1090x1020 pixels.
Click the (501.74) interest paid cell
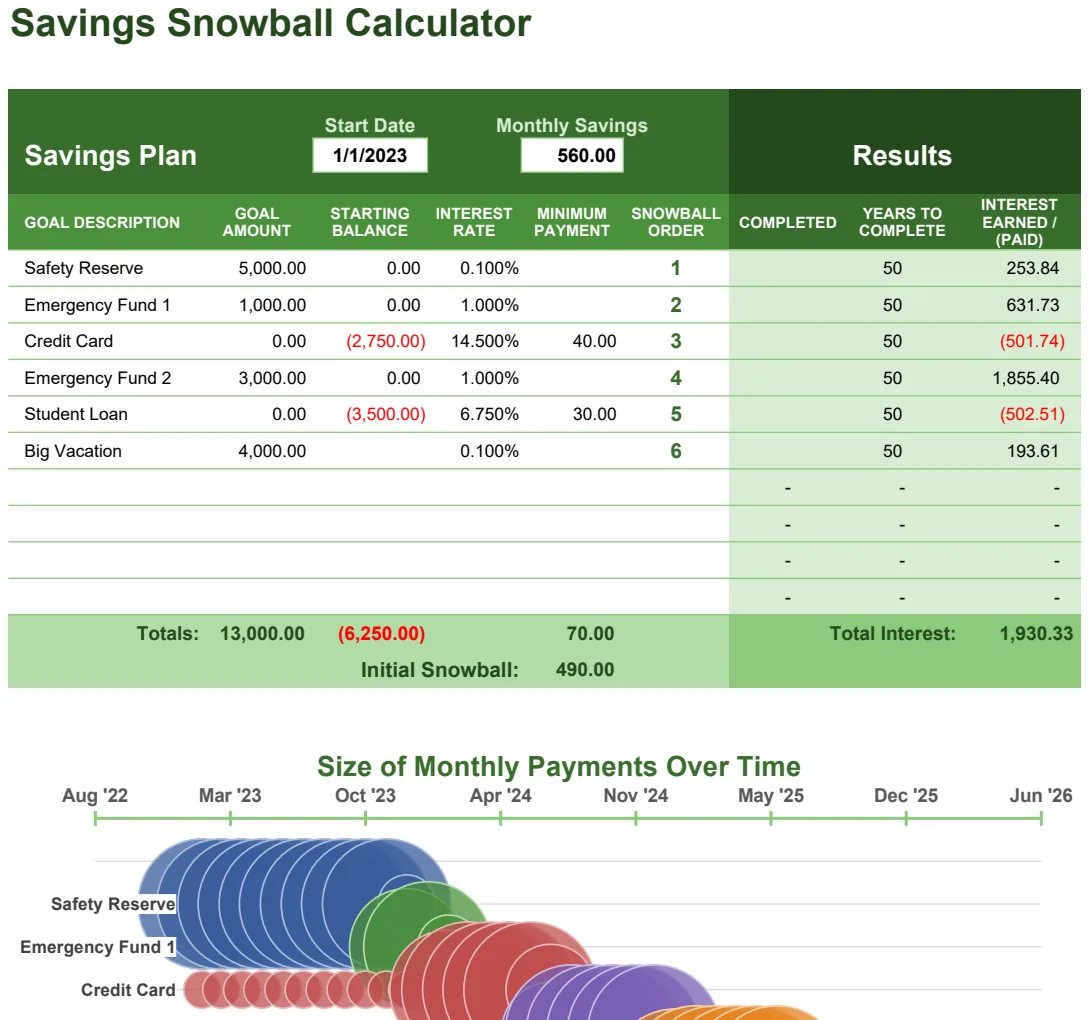pyautogui.click(x=1032, y=341)
